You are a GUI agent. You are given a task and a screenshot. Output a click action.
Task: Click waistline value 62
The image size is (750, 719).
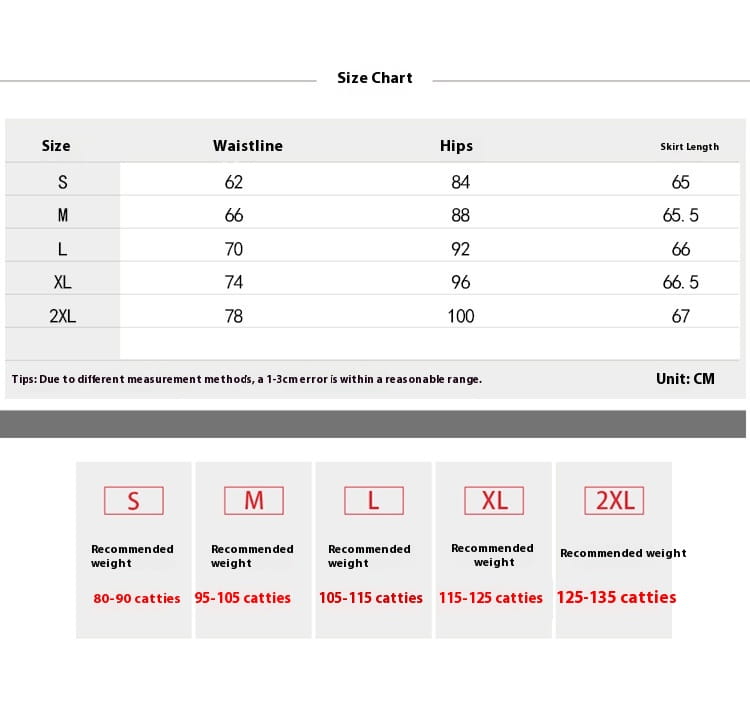tap(234, 182)
